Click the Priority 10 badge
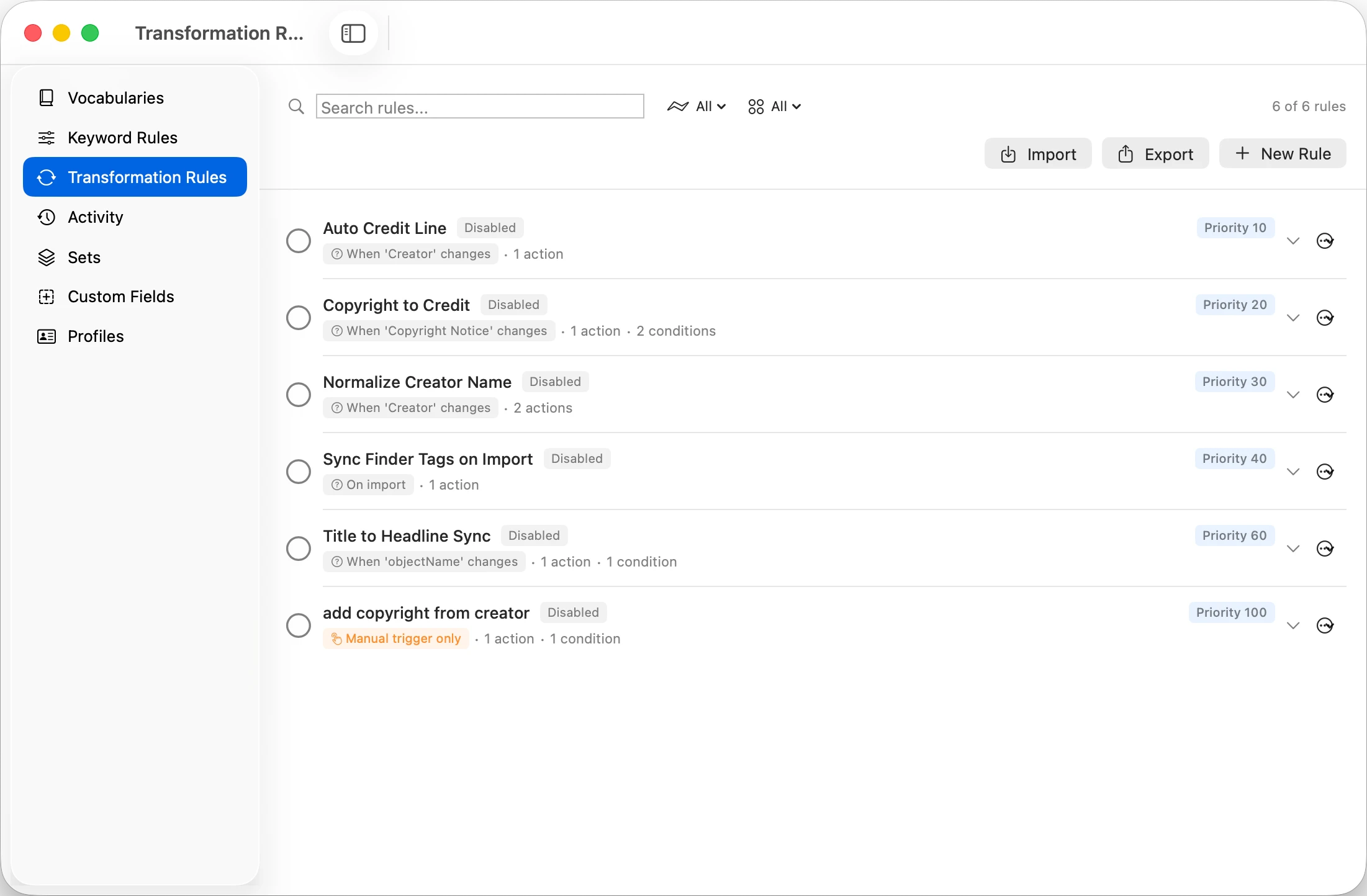This screenshot has height=896, width=1367. [1235, 228]
